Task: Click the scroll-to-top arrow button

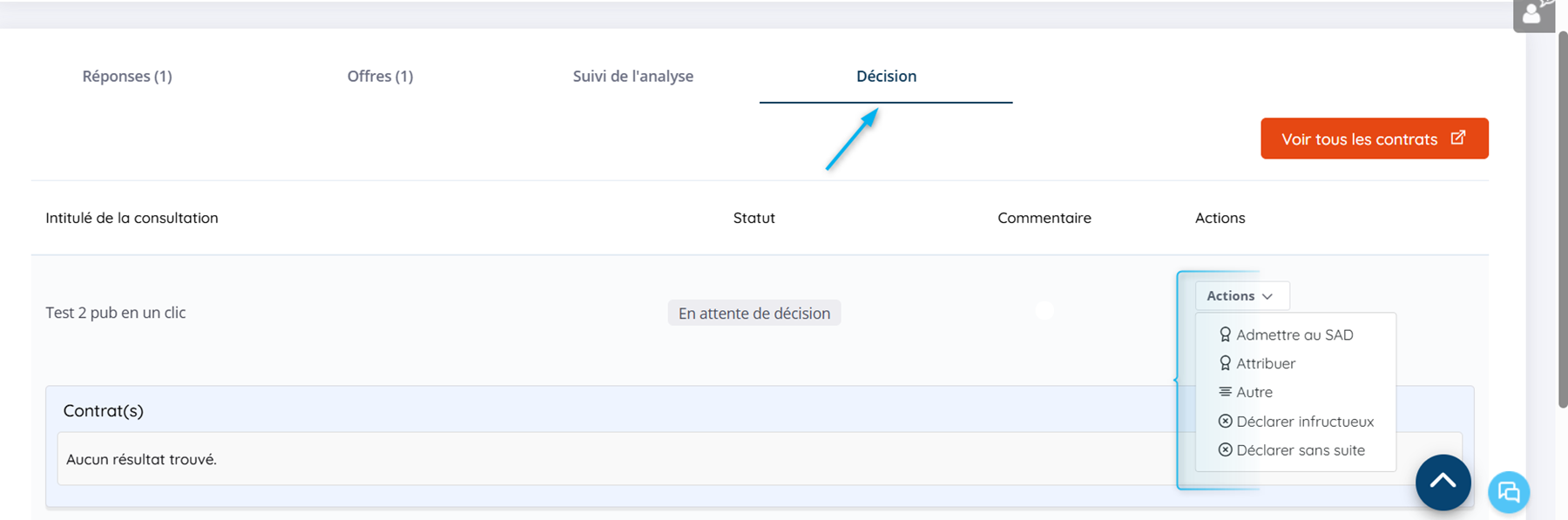Action: 1443,482
